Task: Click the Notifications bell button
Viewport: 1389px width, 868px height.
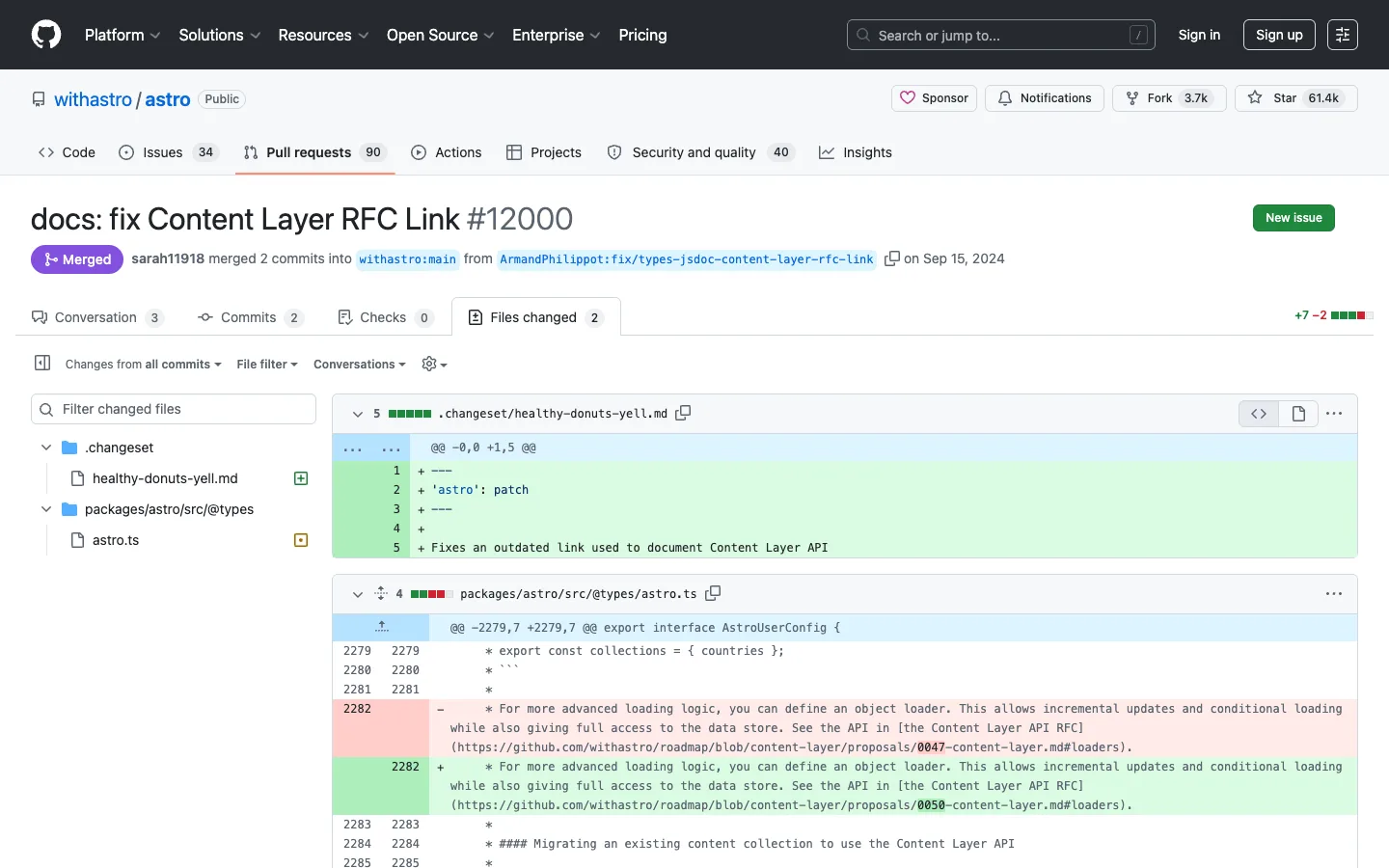Action: pyautogui.click(x=1045, y=98)
